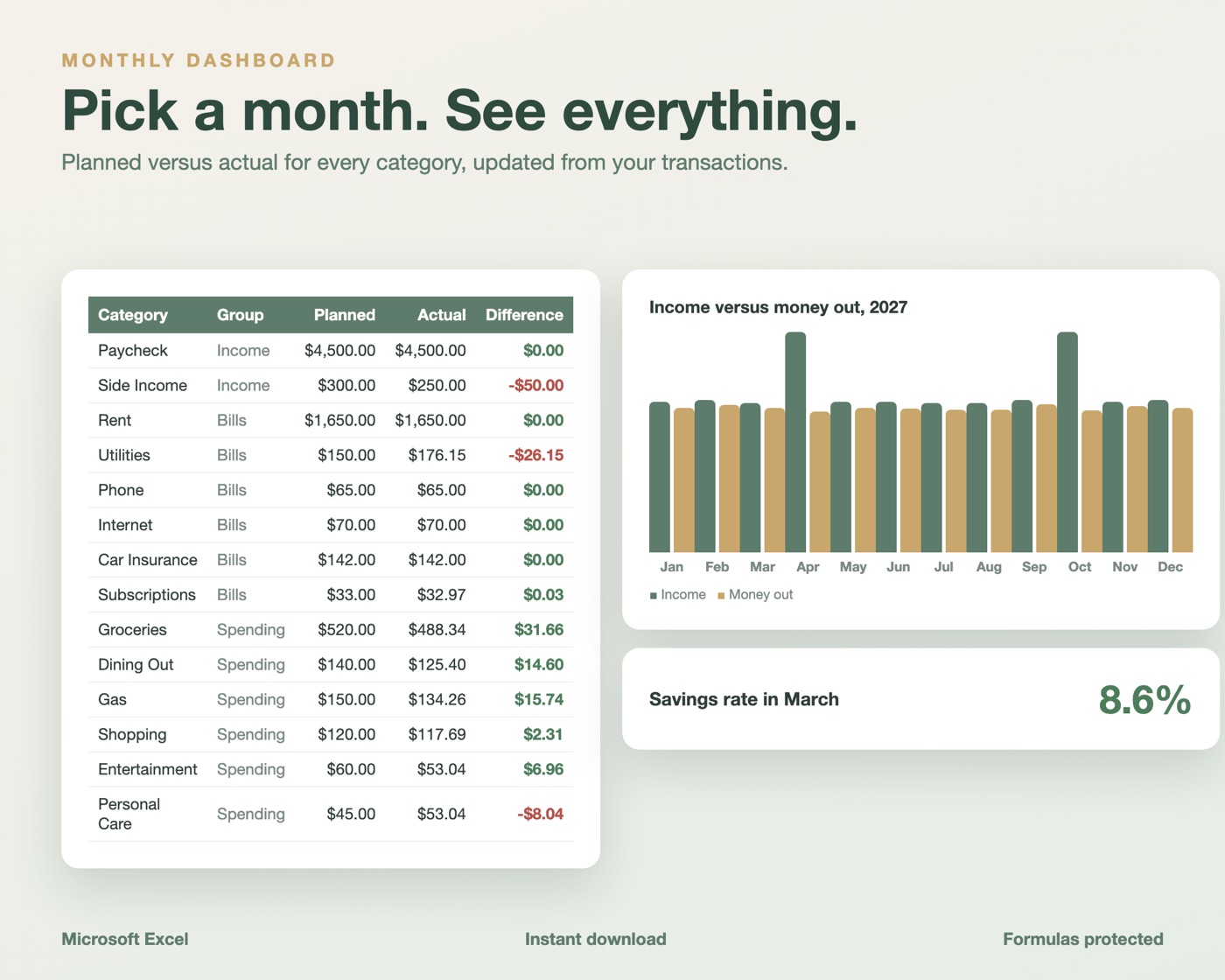Click the Money out legend swatch
This screenshot has width=1225, height=980.
click(x=721, y=596)
